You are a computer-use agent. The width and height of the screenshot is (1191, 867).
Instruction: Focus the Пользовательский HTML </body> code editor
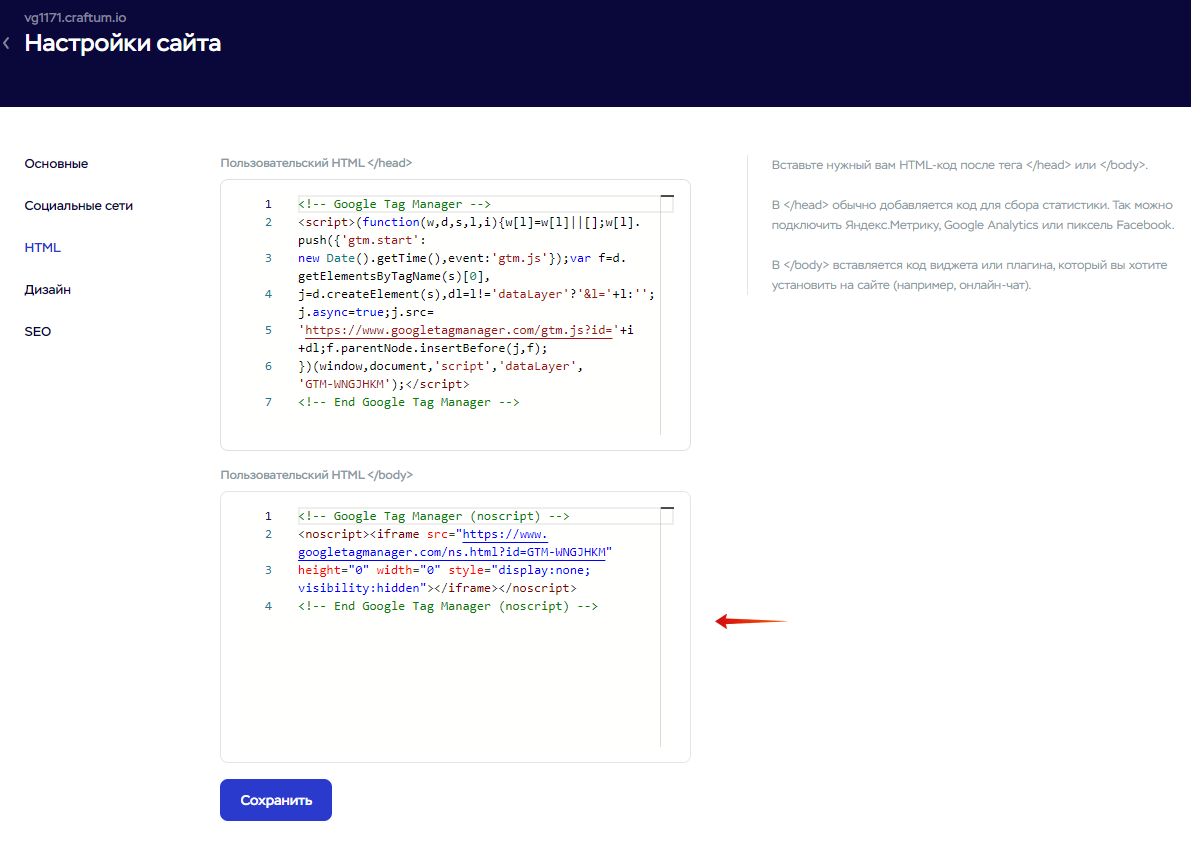pos(455,627)
